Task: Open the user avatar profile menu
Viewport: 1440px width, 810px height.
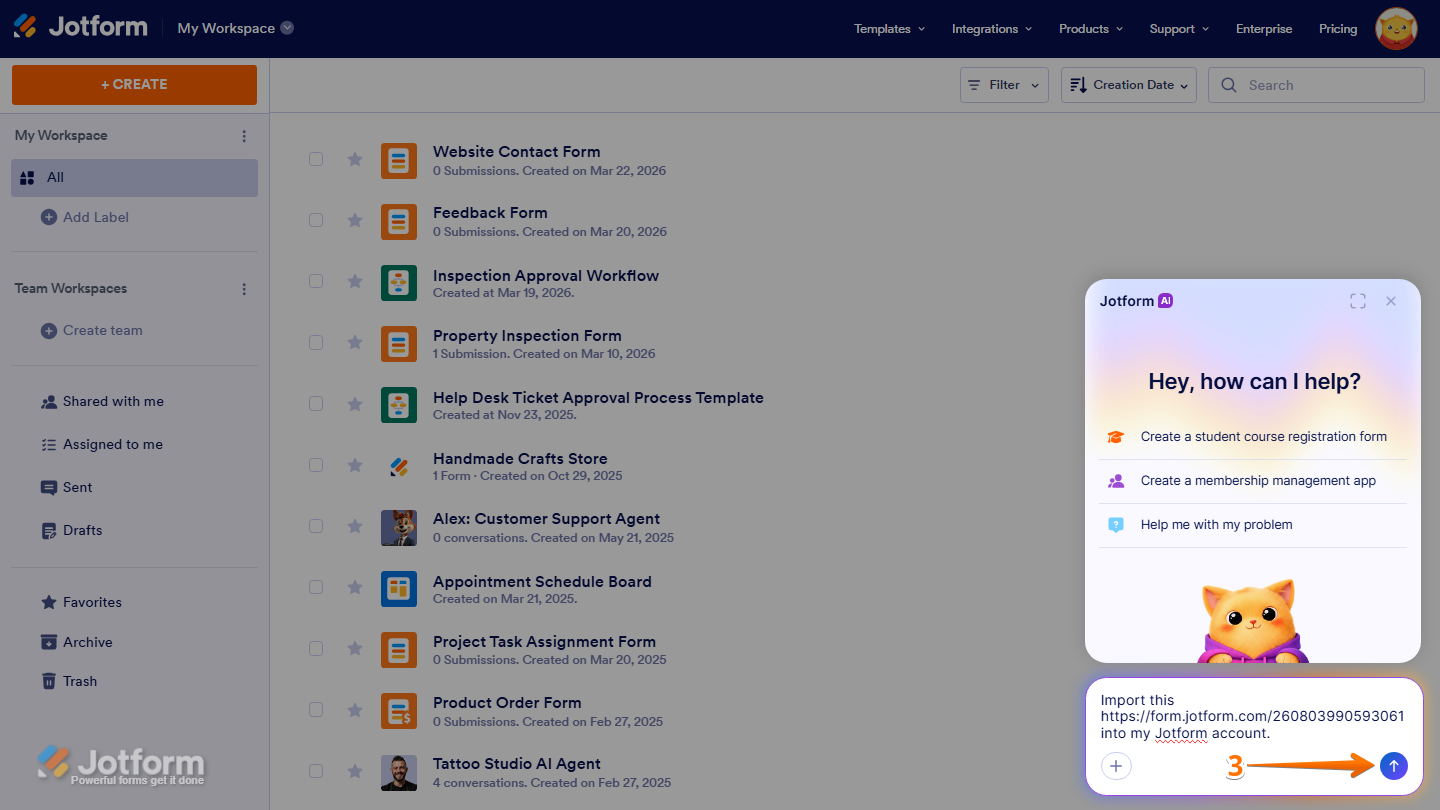Action: [1396, 29]
